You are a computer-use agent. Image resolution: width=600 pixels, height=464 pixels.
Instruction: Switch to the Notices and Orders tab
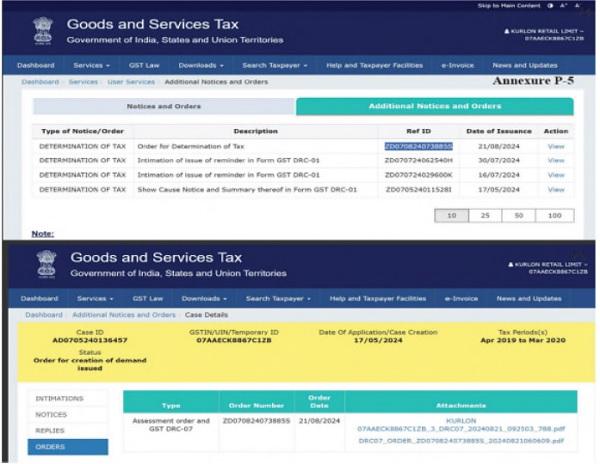(164, 106)
